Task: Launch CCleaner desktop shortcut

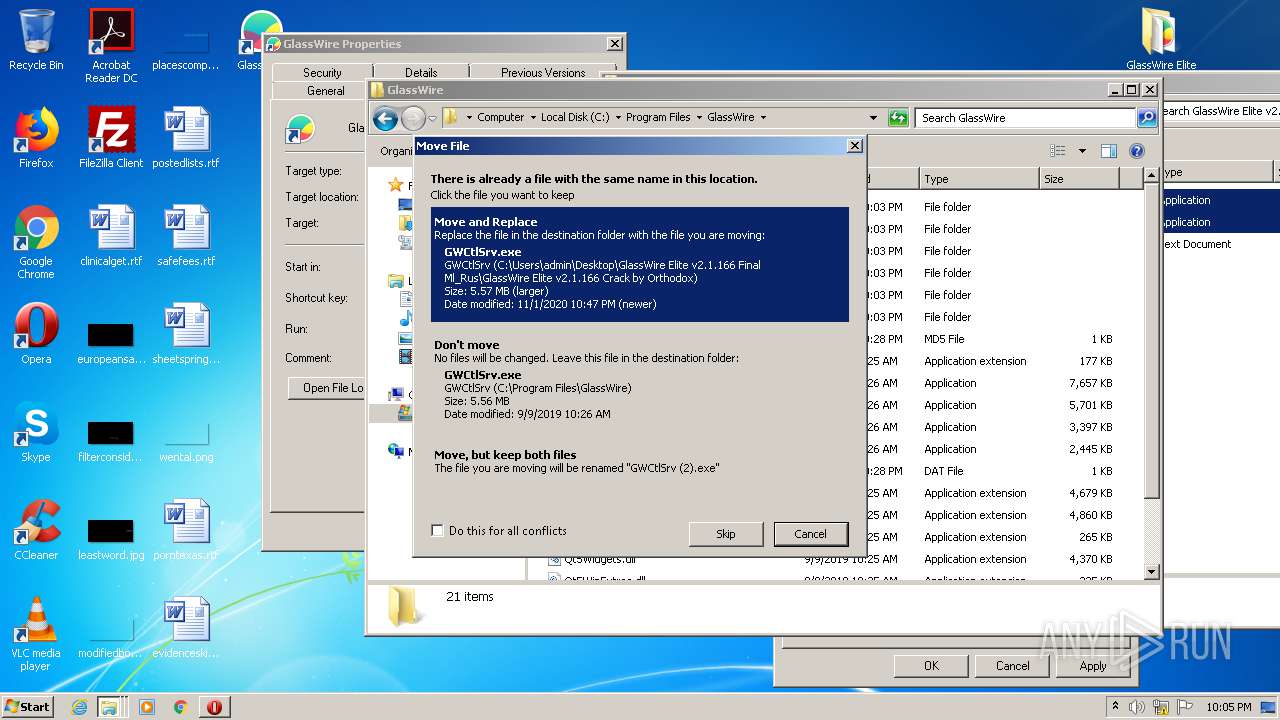Action: 36,530
